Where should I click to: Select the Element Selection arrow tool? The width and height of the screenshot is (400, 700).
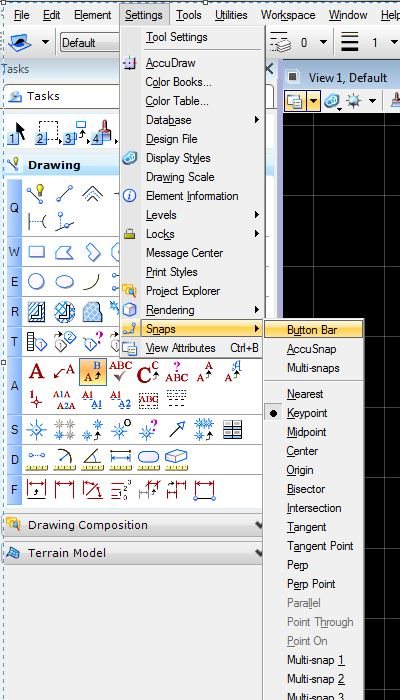pyautogui.click(x=17, y=133)
